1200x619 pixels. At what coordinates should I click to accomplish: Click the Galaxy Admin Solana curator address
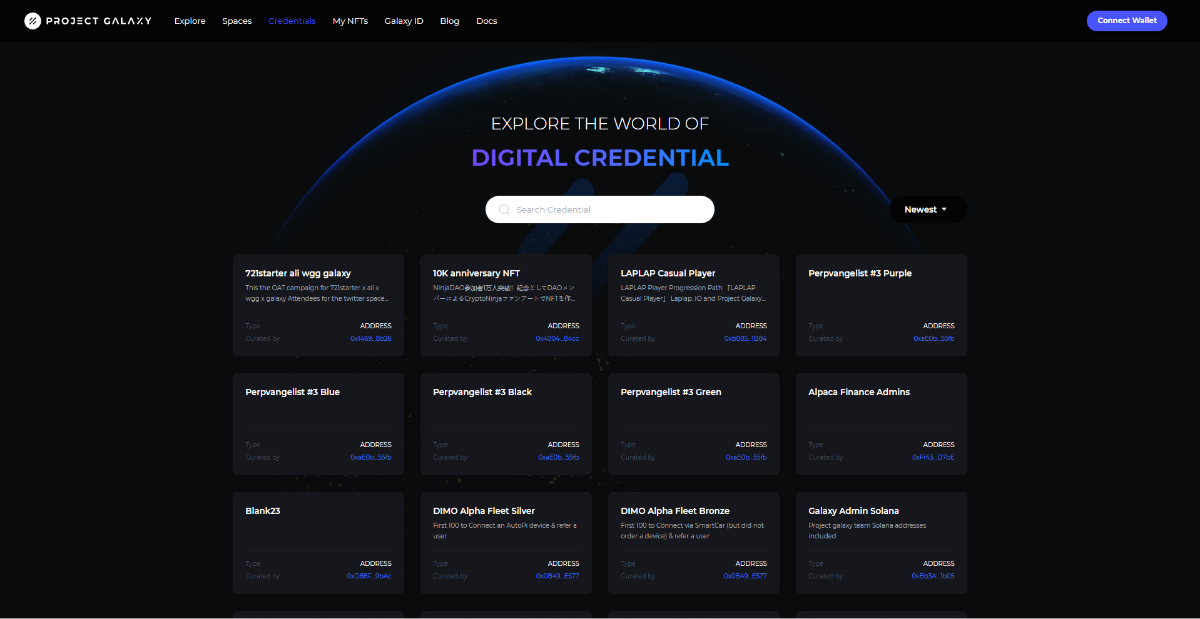click(x=932, y=577)
